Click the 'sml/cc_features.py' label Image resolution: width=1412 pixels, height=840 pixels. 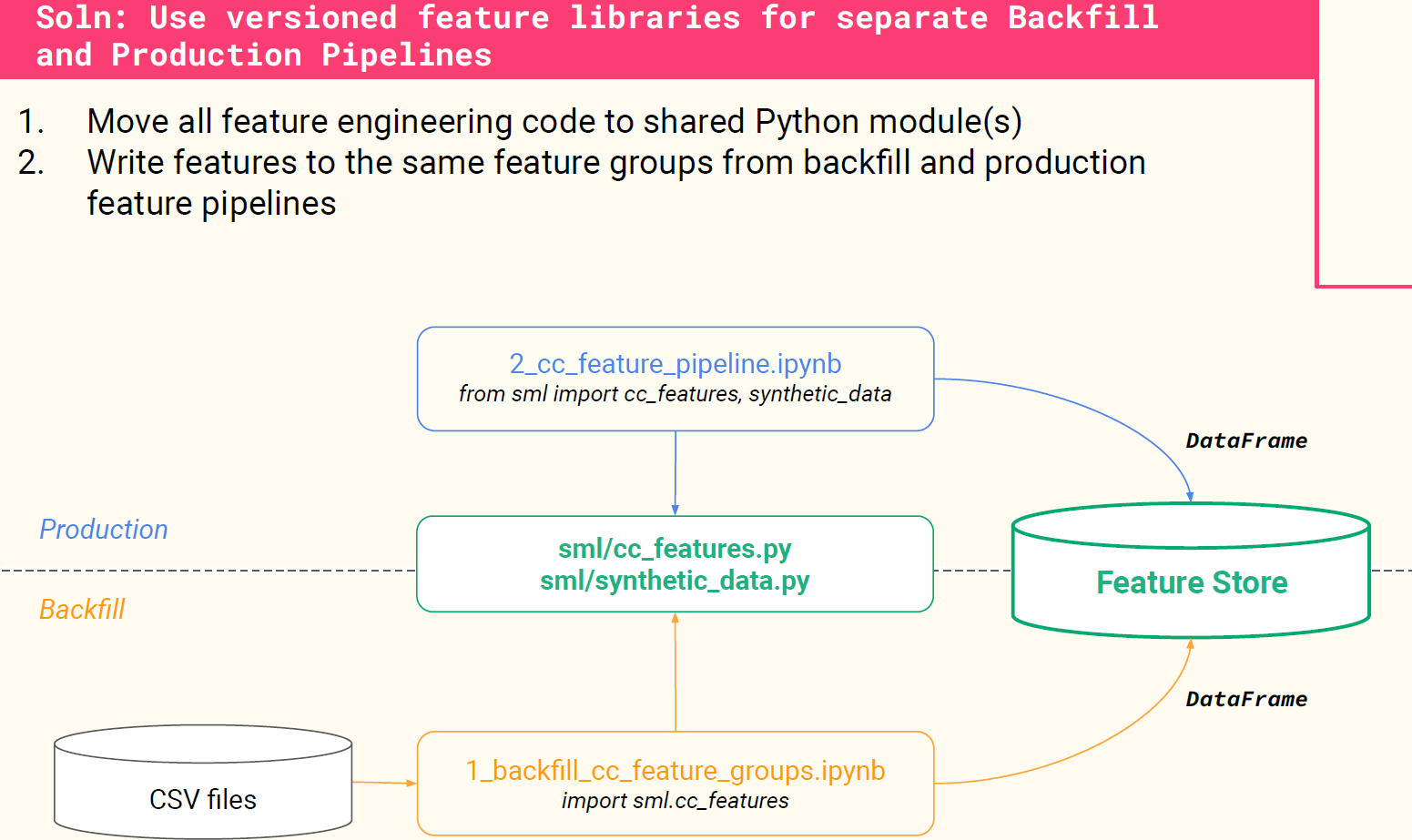(675, 549)
